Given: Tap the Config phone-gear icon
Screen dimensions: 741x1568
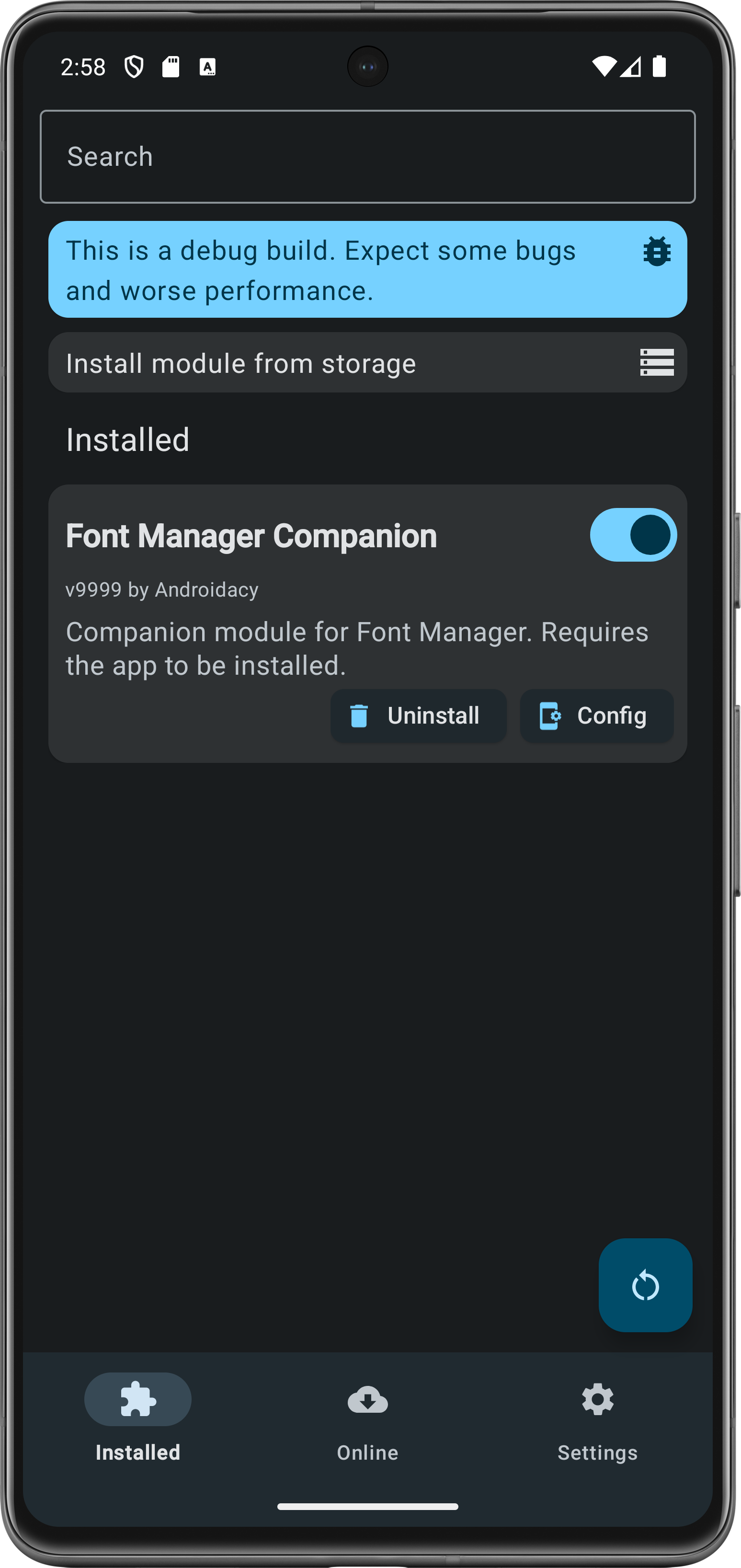Looking at the screenshot, I should point(550,716).
